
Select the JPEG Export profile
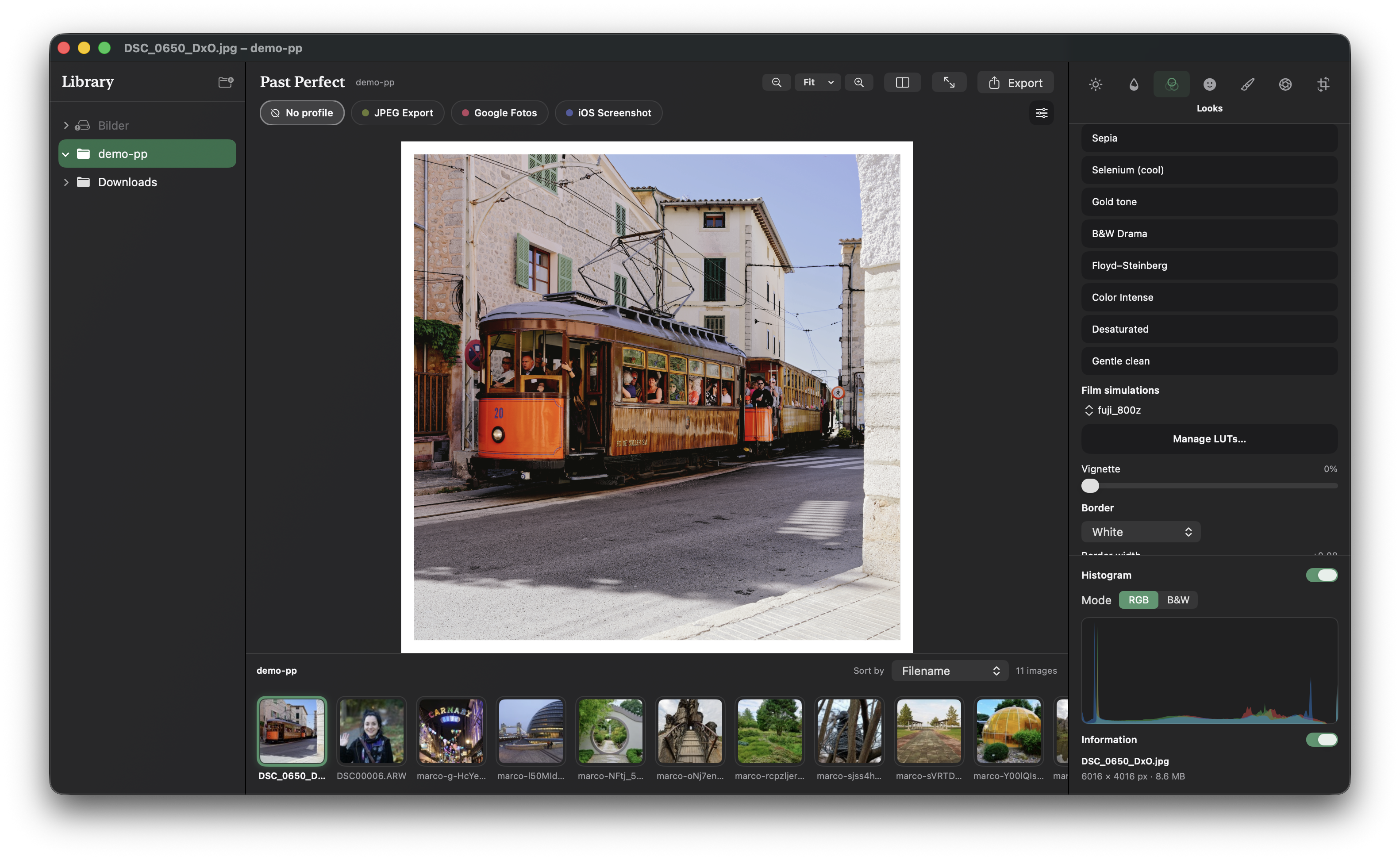tap(397, 113)
